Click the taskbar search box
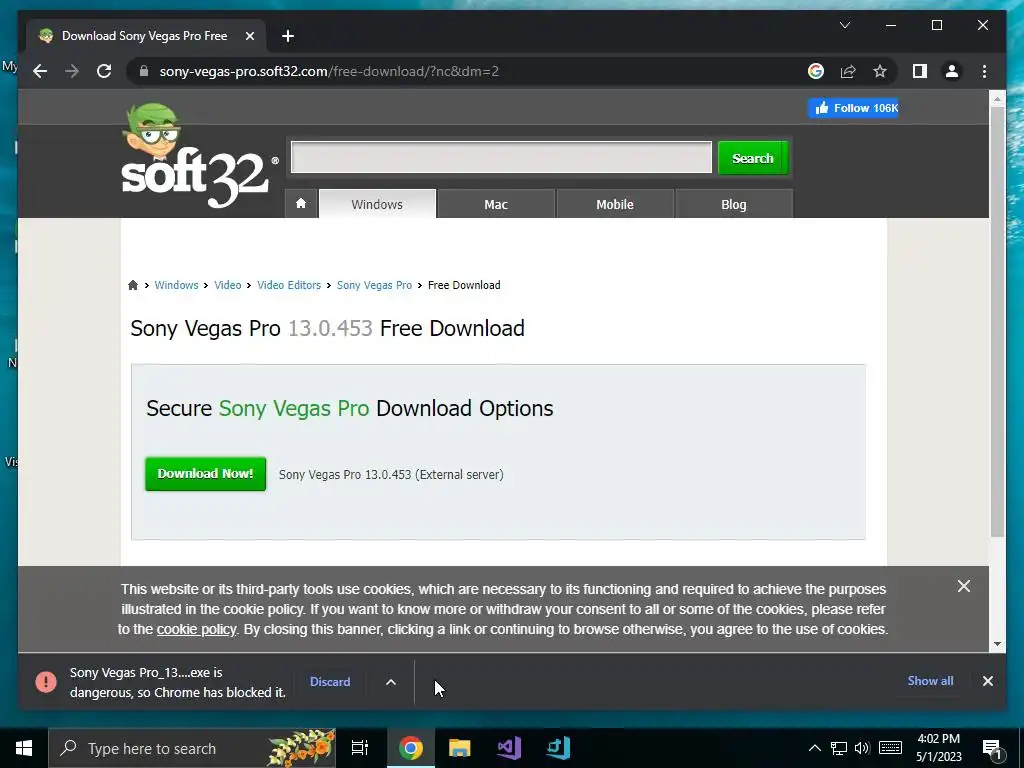This screenshot has width=1024, height=768. [192, 748]
